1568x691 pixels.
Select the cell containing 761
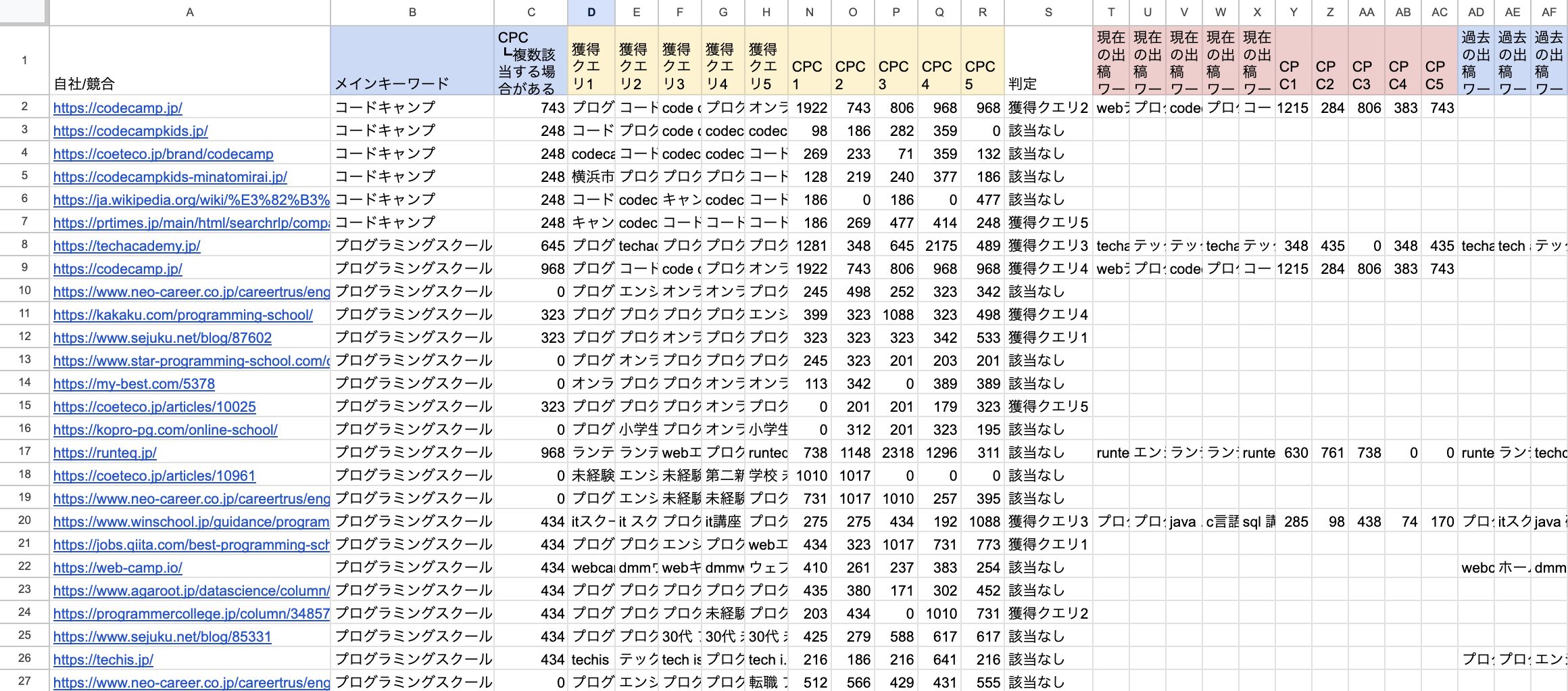[1330, 452]
